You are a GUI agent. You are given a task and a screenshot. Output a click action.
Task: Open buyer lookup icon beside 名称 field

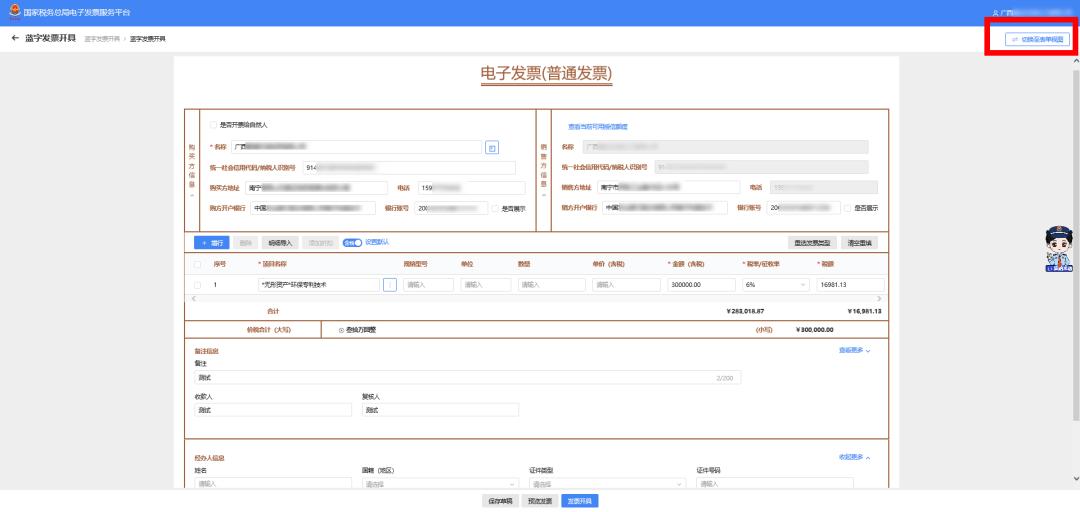coord(492,147)
